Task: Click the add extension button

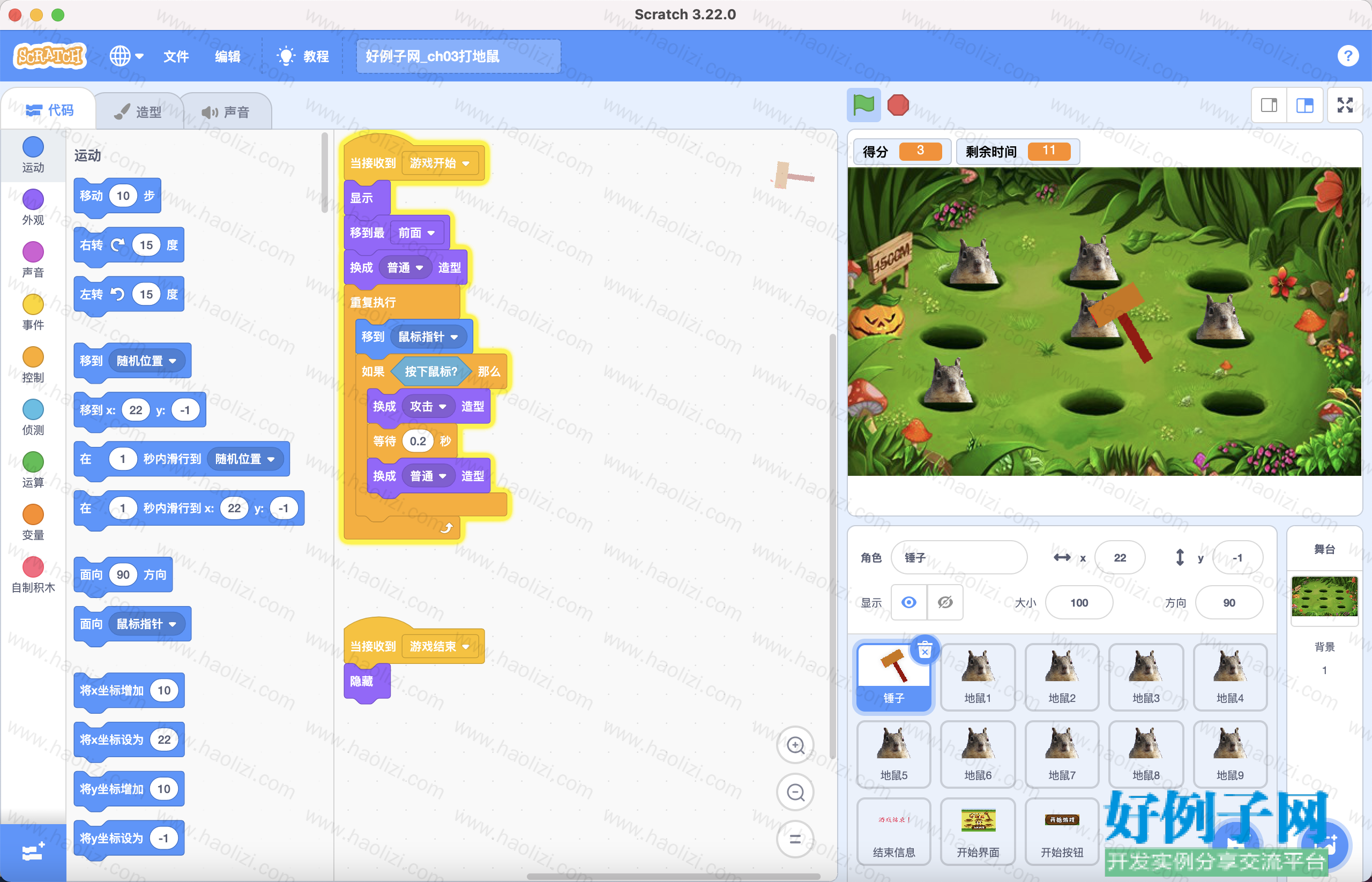Action: [x=33, y=852]
